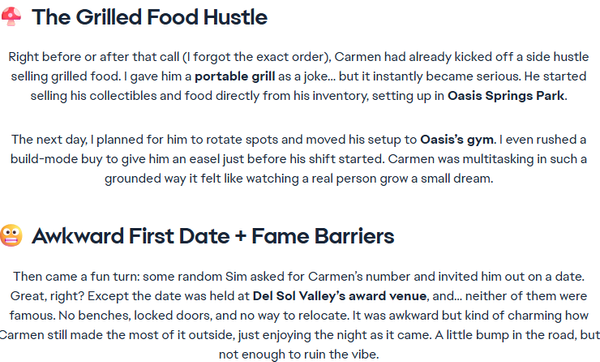Click the bold text Oasis Springs Park
The image size is (600, 362).
(x=506, y=96)
